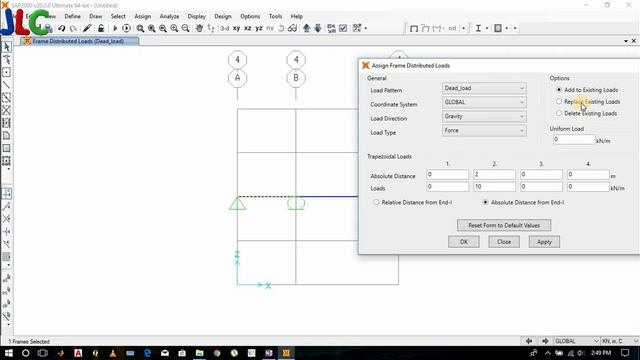Open units KN, m, C dropdown
The height and width of the screenshot is (360, 640).
(x=620, y=341)
